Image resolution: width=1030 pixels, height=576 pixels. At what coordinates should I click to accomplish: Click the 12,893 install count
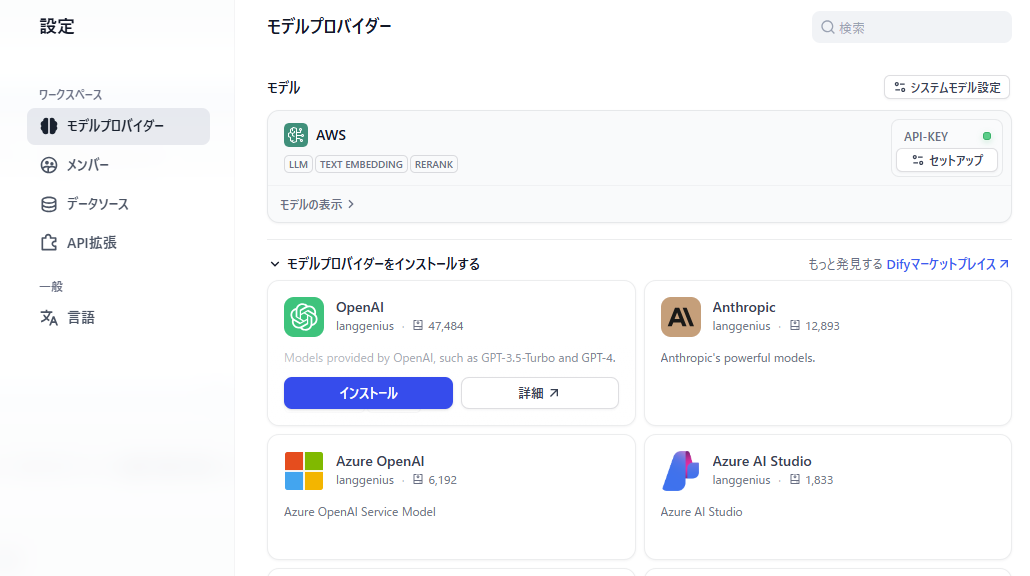822,326
